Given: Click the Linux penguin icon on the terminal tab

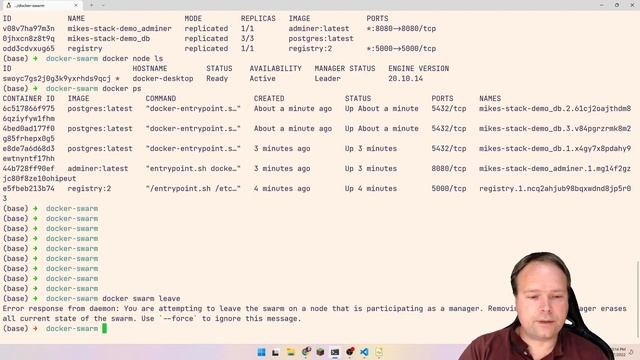Looking at the screenshot, I should [8, 5].
